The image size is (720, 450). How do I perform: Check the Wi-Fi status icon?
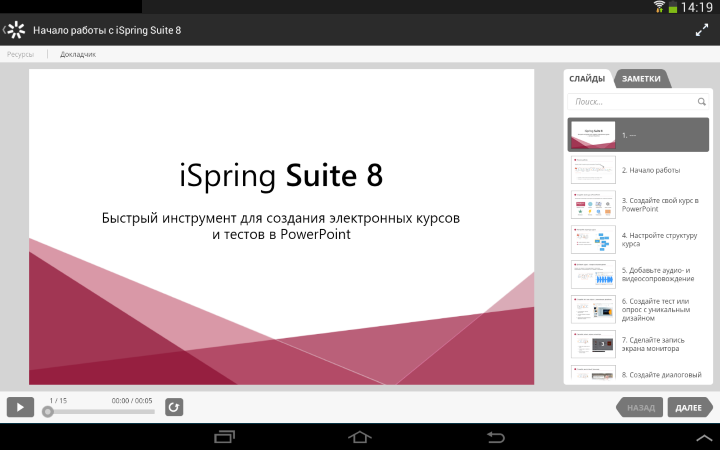pyautogui.click(x=659, y=6)
